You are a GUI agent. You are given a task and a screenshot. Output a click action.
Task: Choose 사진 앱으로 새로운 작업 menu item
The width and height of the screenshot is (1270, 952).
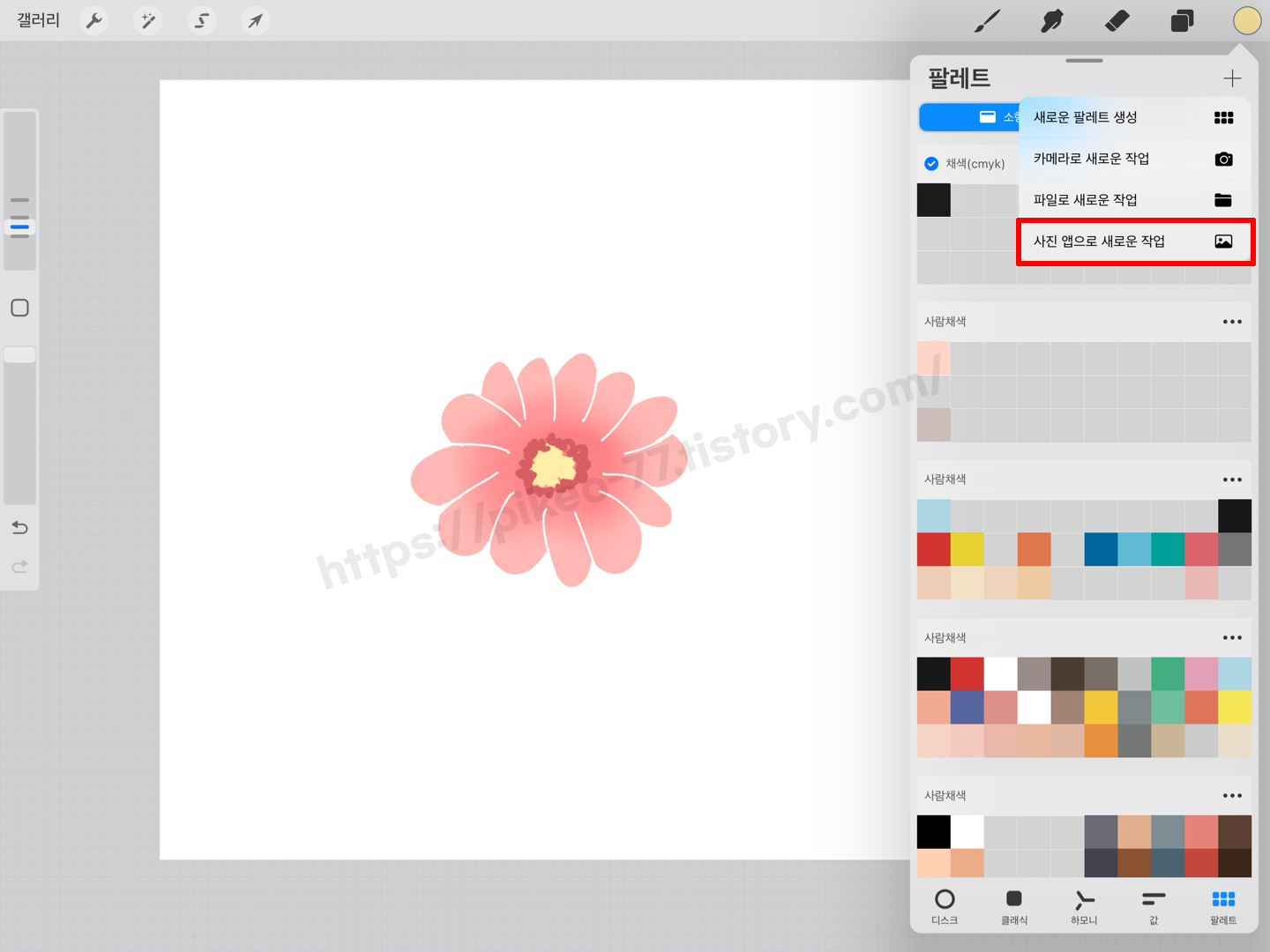pyautogui.click(x=1135, y=242)
